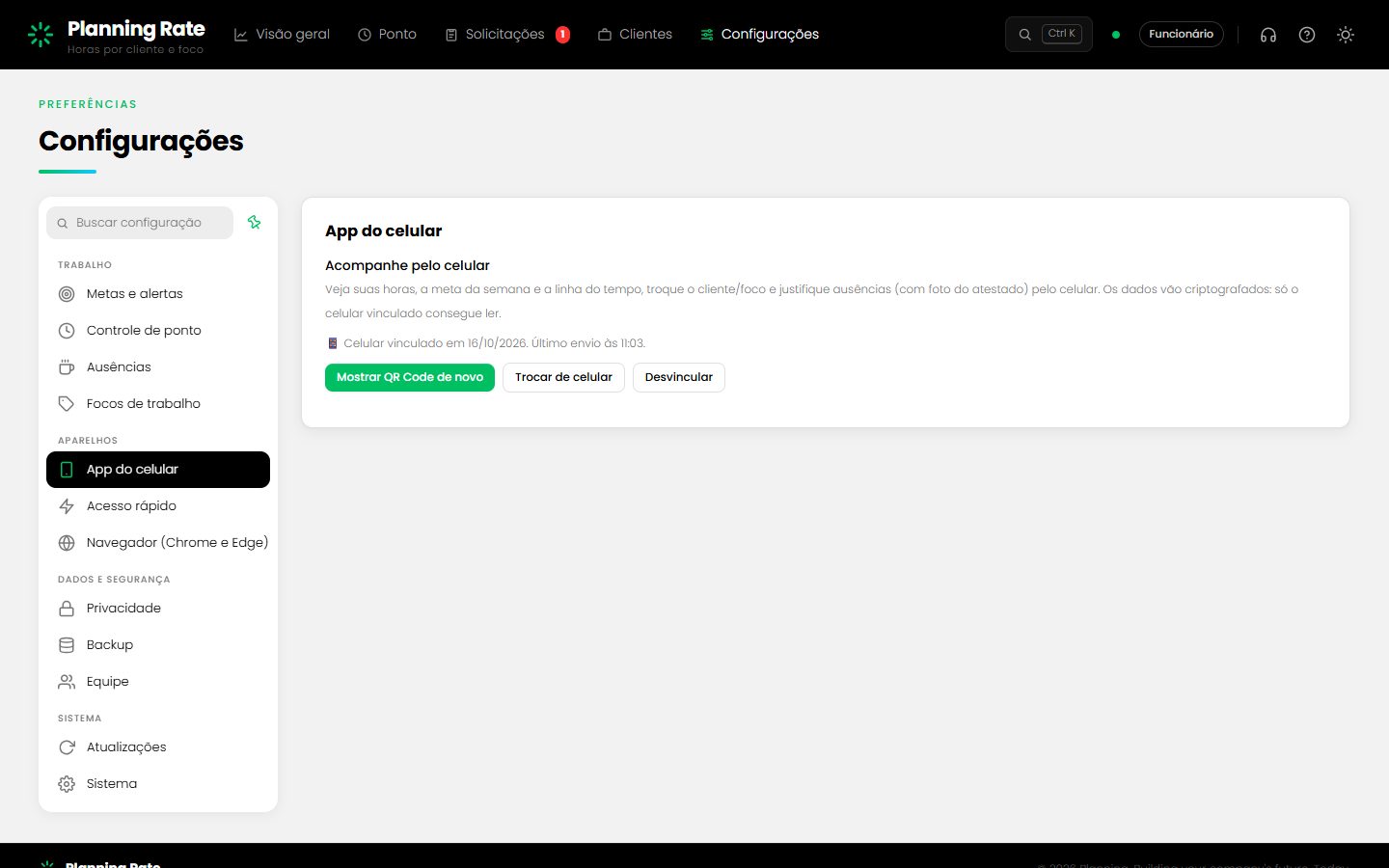Click Mostrar QR Code de novo

(410, 377)
